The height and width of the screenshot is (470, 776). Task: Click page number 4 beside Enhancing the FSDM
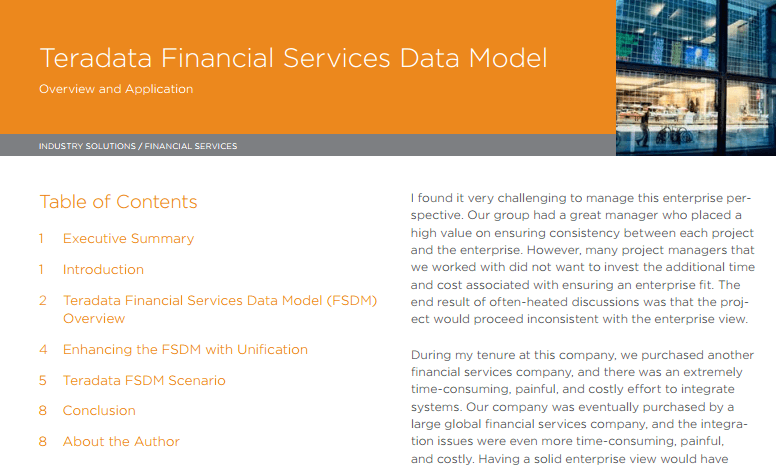pyautogui.click(x=43, y=349)
